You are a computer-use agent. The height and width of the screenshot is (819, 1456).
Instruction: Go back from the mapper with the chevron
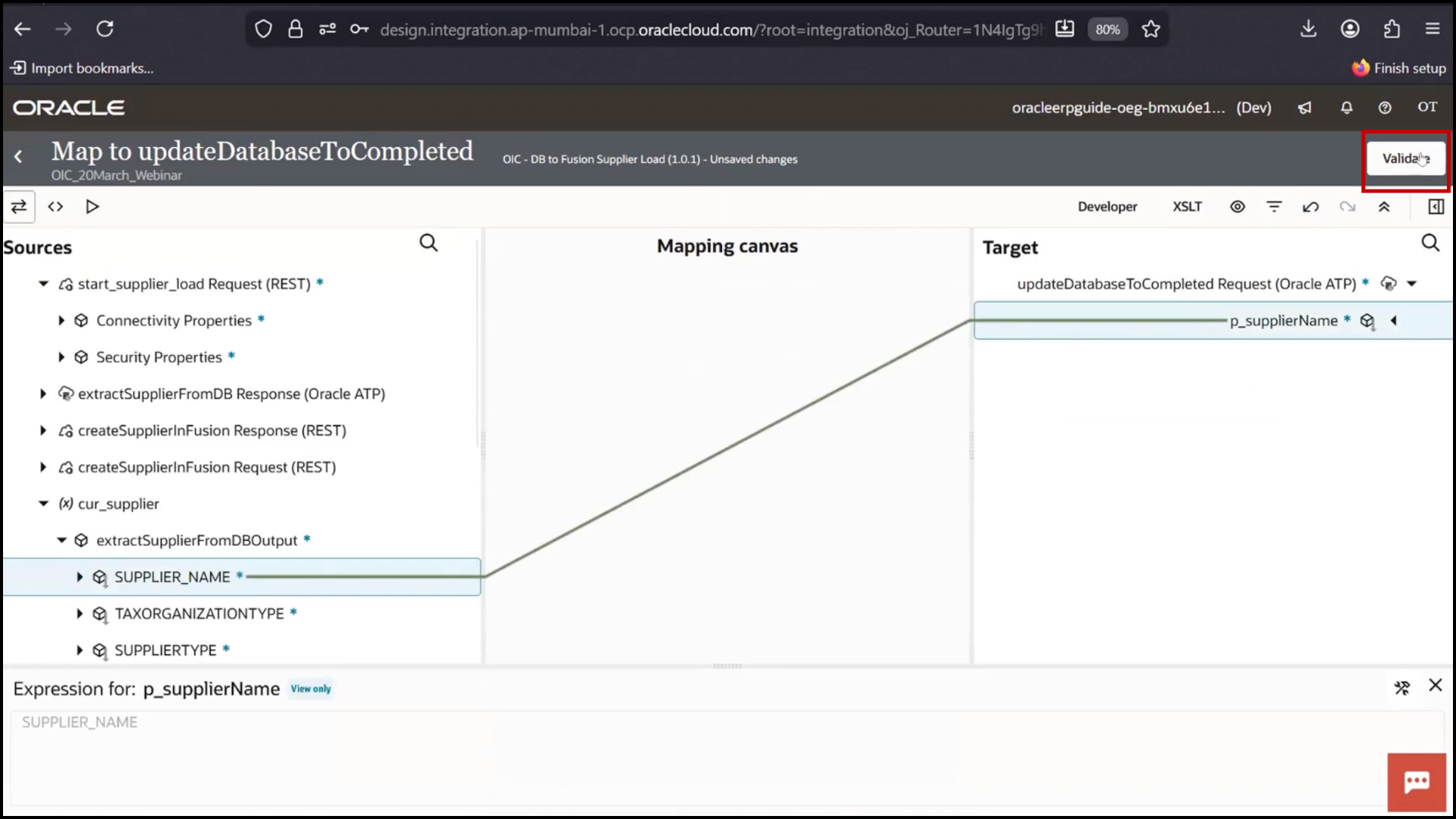(x=18, y=157)
